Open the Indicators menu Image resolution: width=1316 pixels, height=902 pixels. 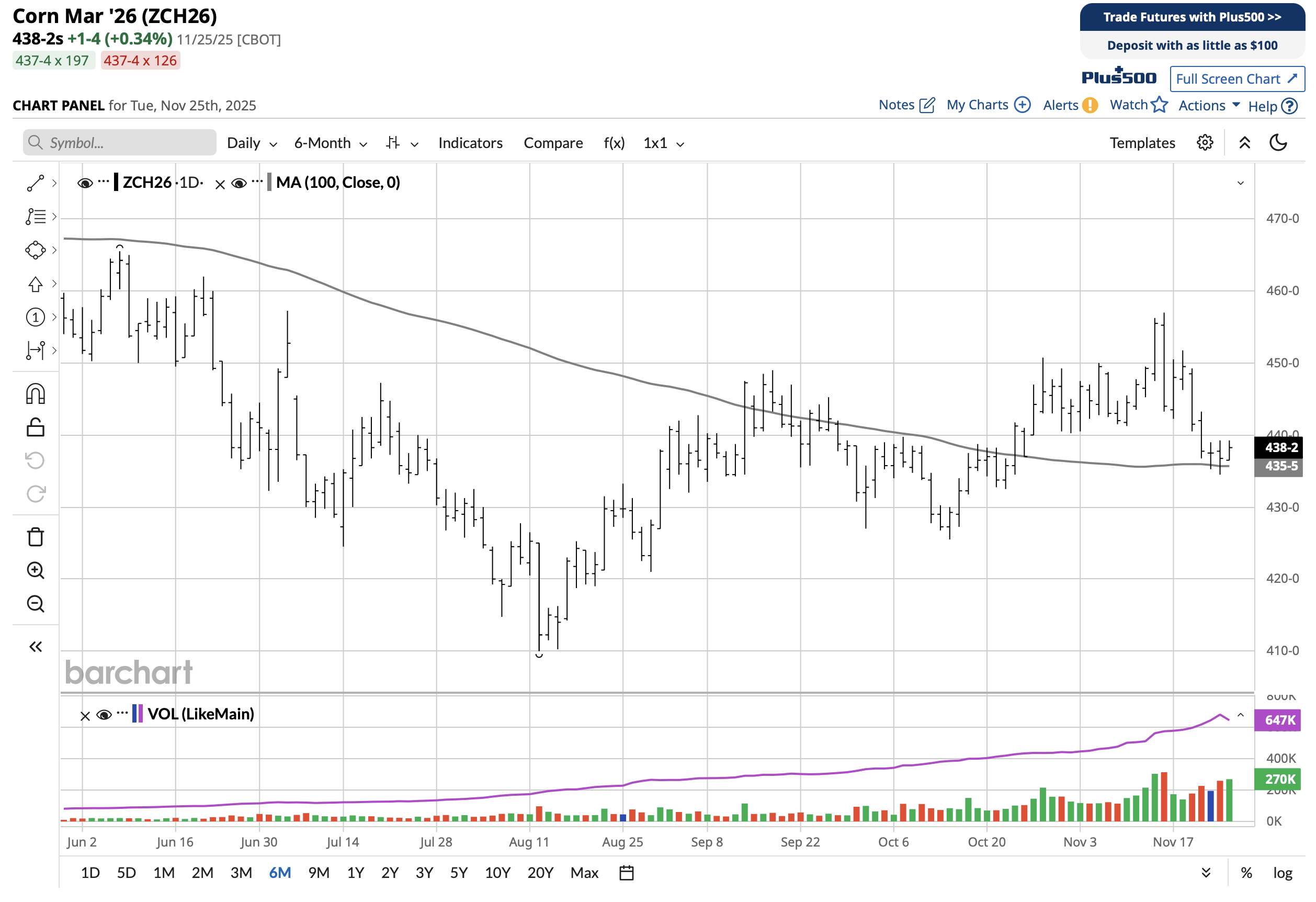(470, 143)
